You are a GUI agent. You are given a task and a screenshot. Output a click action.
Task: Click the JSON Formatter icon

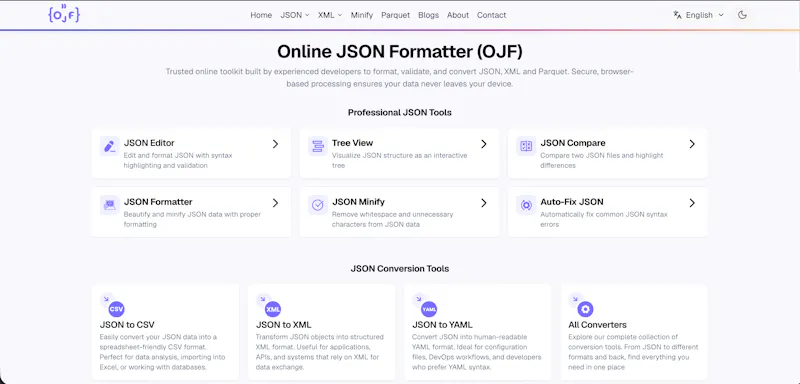[109, 205]
